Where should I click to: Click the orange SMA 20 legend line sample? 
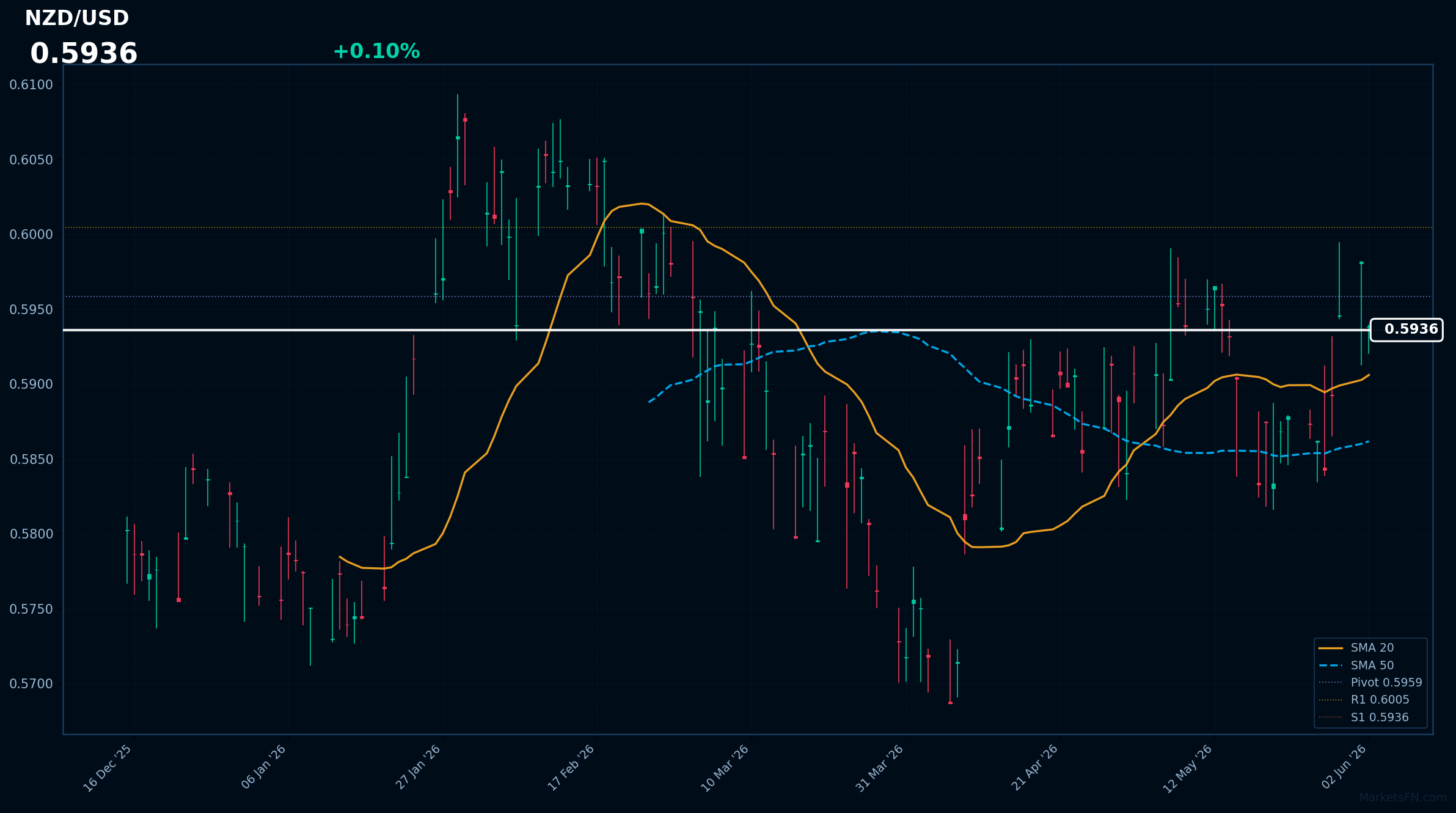click(x=1331, y=648)
